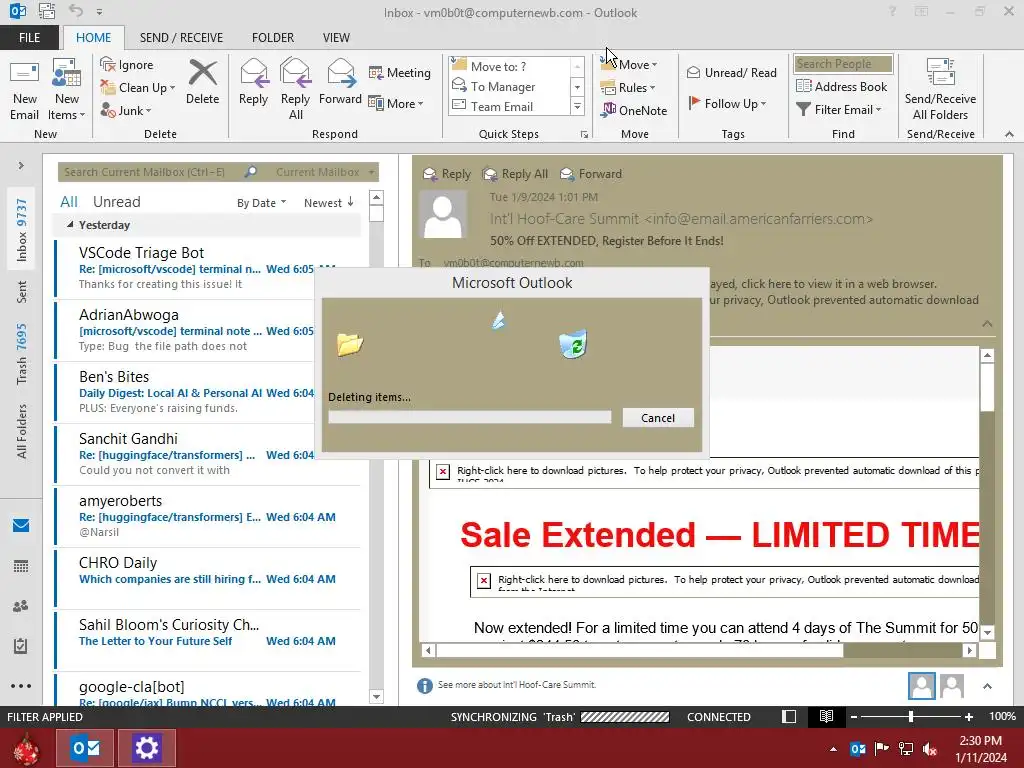1024x768 pixels.
Task: Click Outlook taskbar button
Action: [85, 748]
